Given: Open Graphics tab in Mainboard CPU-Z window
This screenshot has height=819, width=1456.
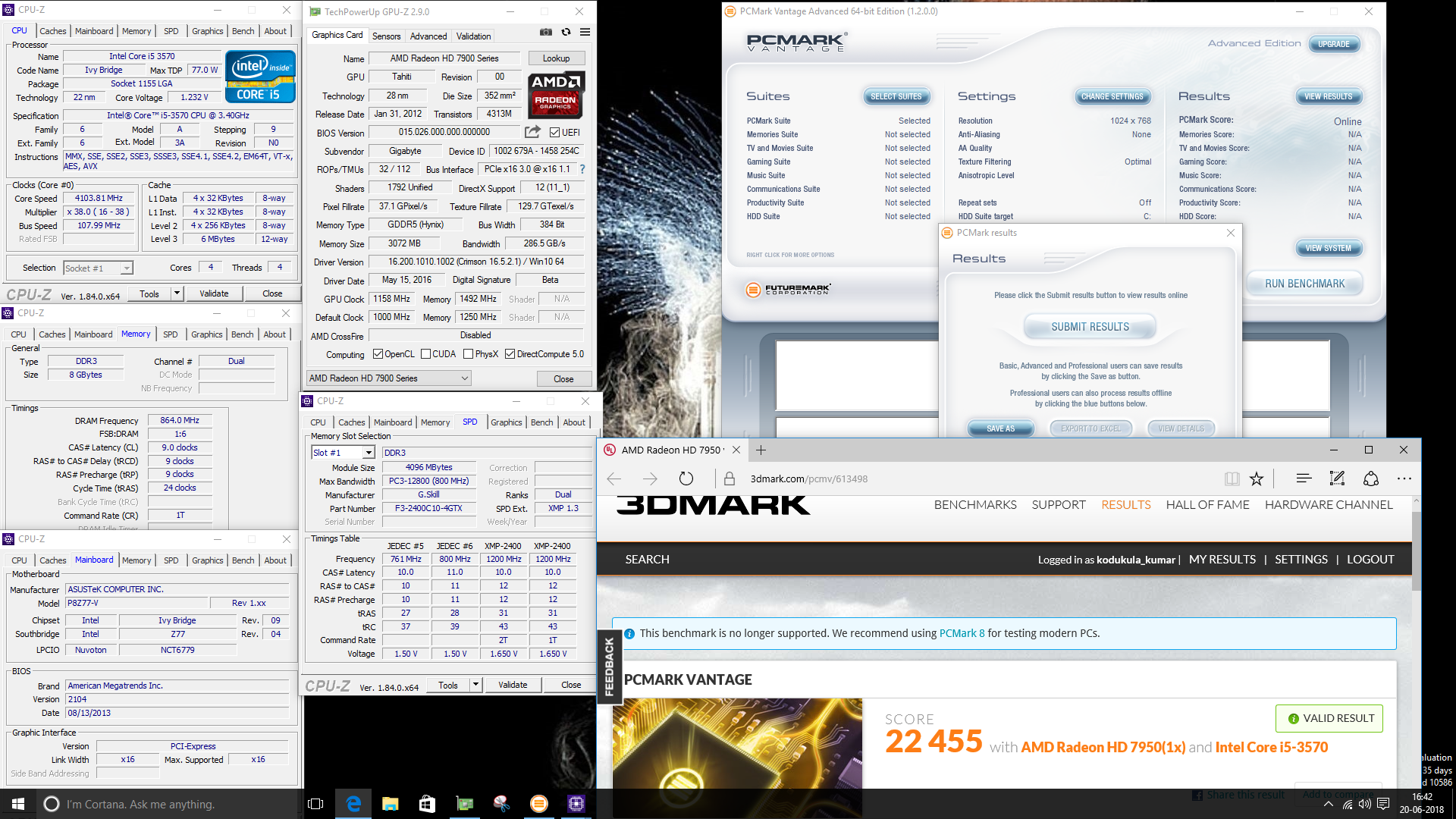Looking at the screenshot, I should [207, 560].
